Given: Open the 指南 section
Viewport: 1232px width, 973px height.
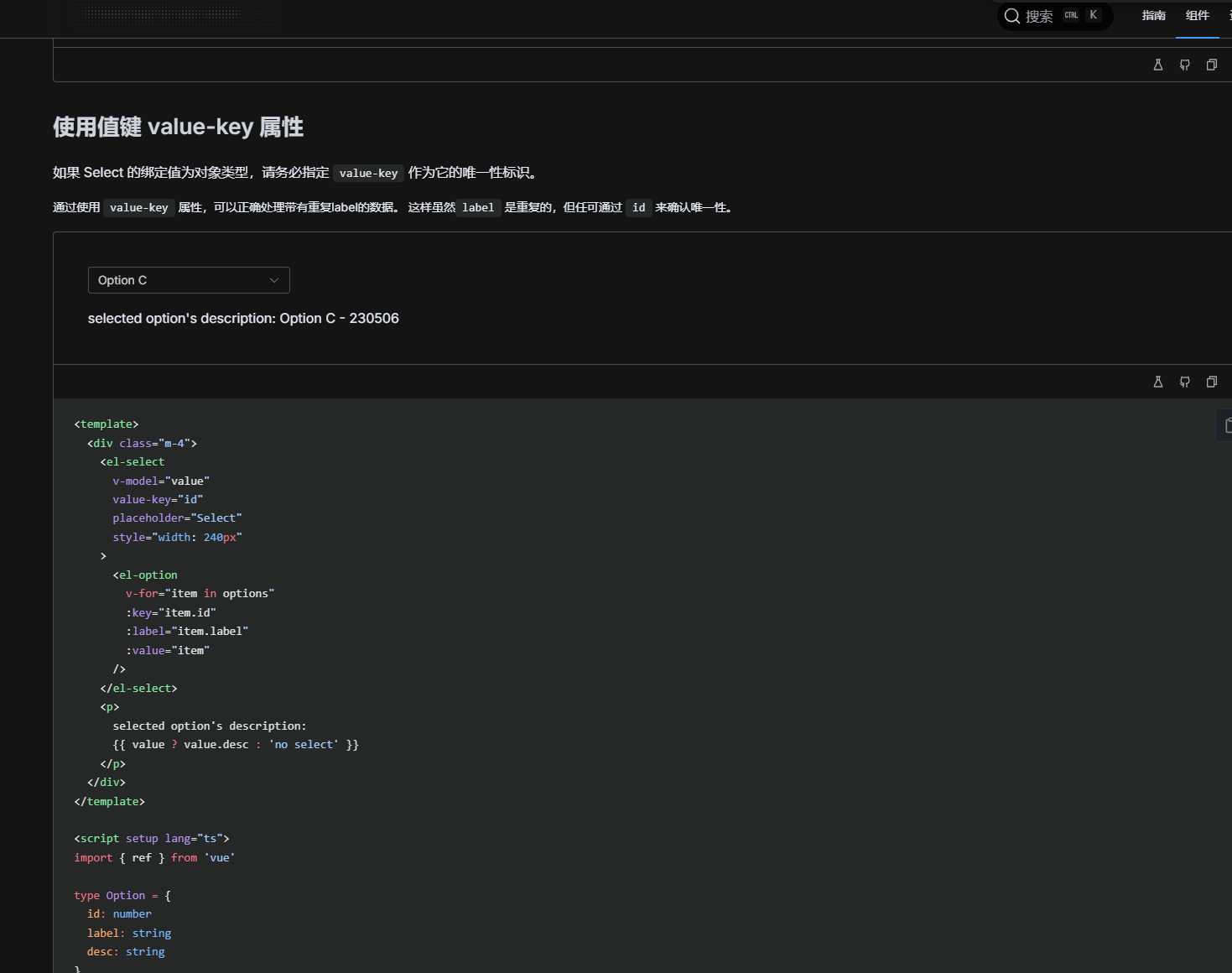Looking at the screenshot, I should 1154,15.
